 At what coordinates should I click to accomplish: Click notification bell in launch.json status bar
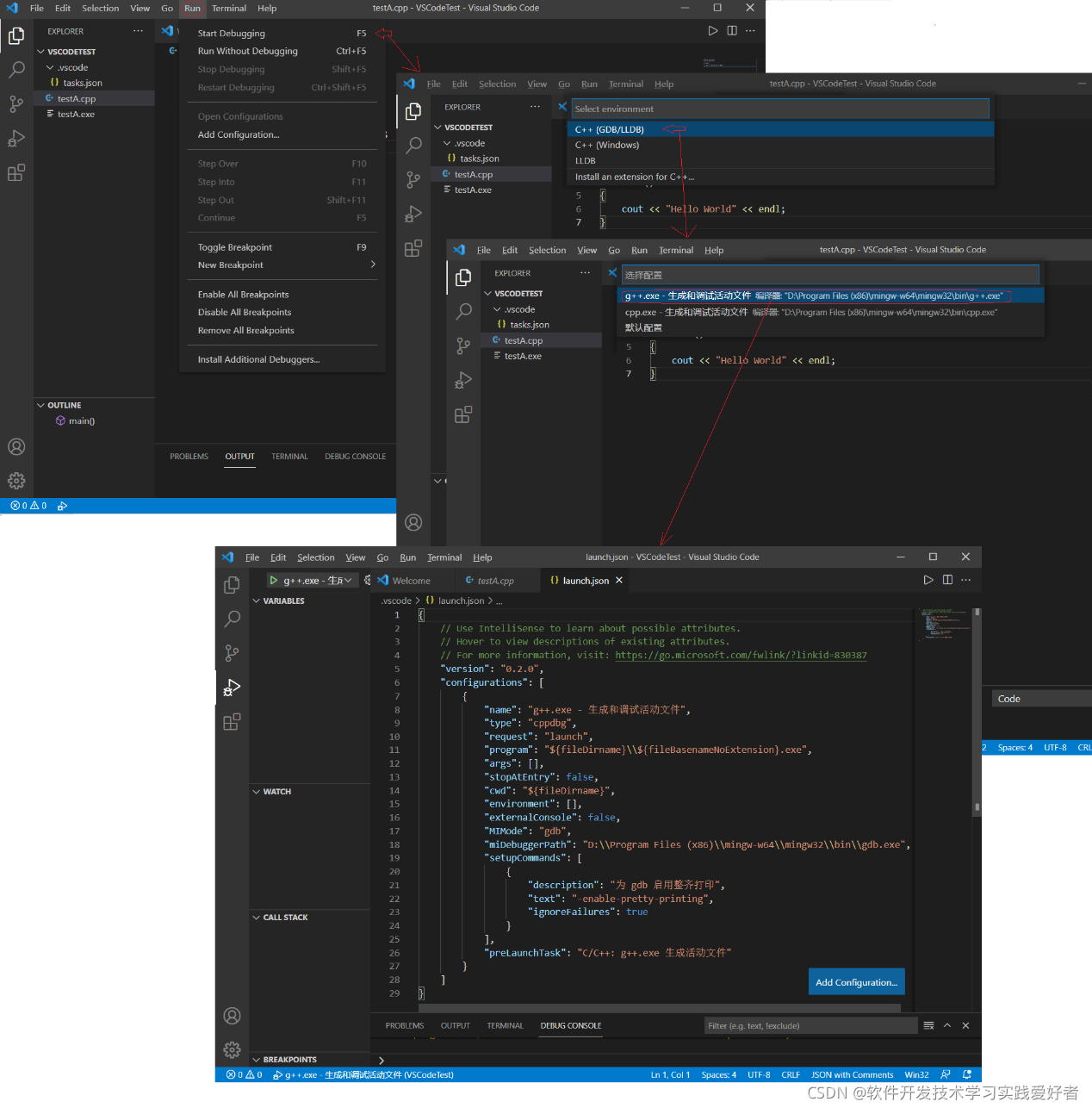(x=967, y=1074)
